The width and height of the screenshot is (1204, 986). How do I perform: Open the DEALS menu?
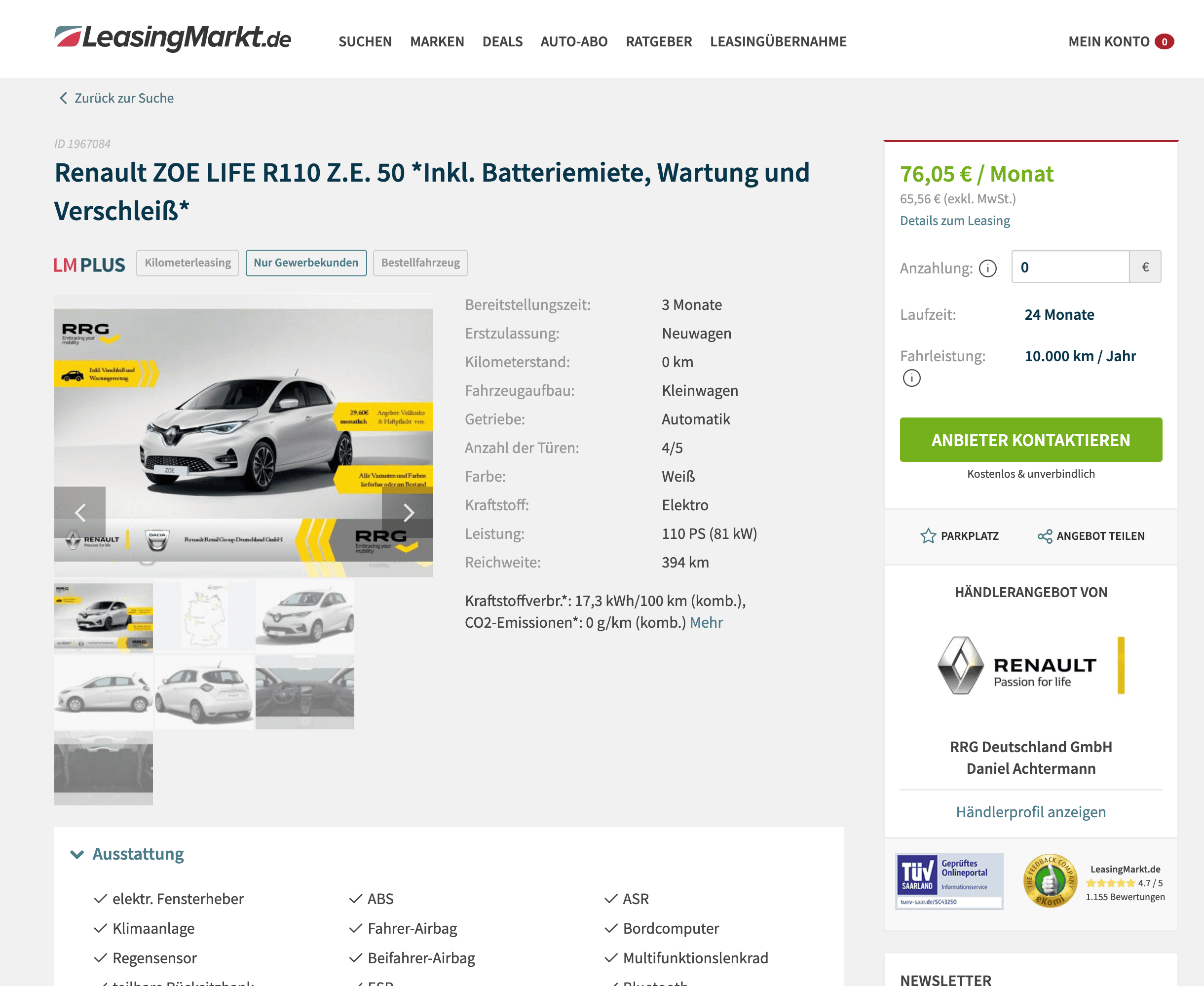503,41
